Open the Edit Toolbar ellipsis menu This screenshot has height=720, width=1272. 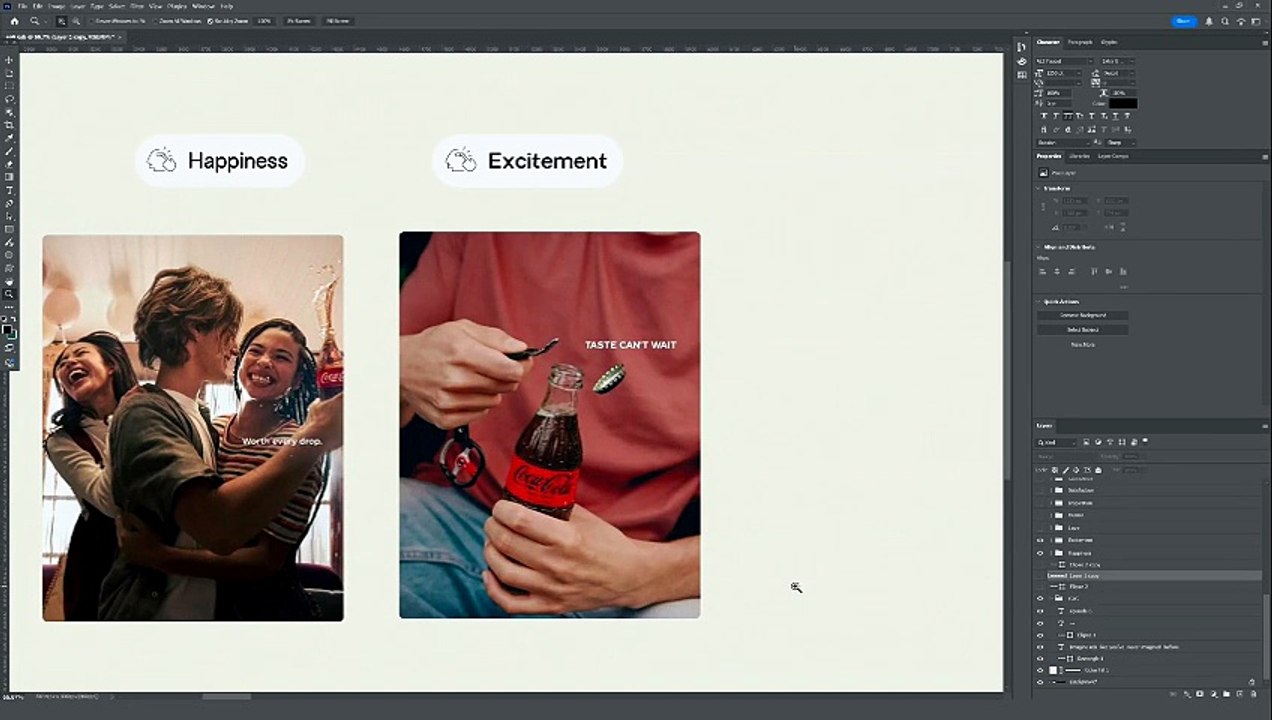[x=10, y=307]
